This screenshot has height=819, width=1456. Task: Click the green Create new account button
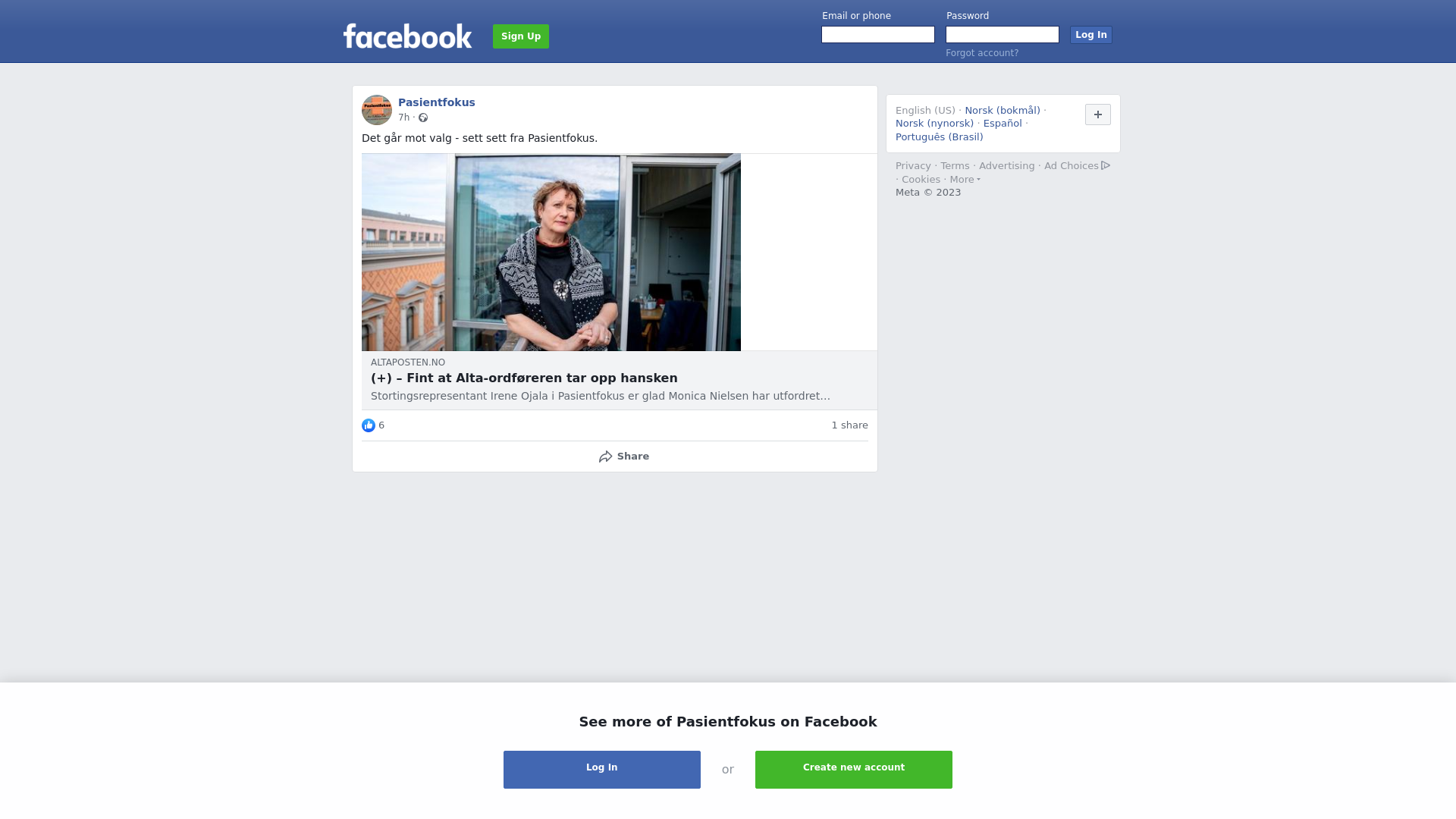pyautogui.click(x=854, y=770)
